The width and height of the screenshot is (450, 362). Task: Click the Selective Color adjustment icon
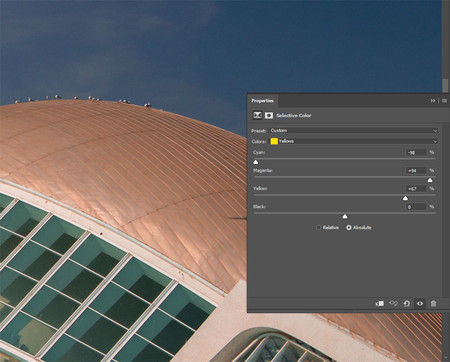coord(257,115)
